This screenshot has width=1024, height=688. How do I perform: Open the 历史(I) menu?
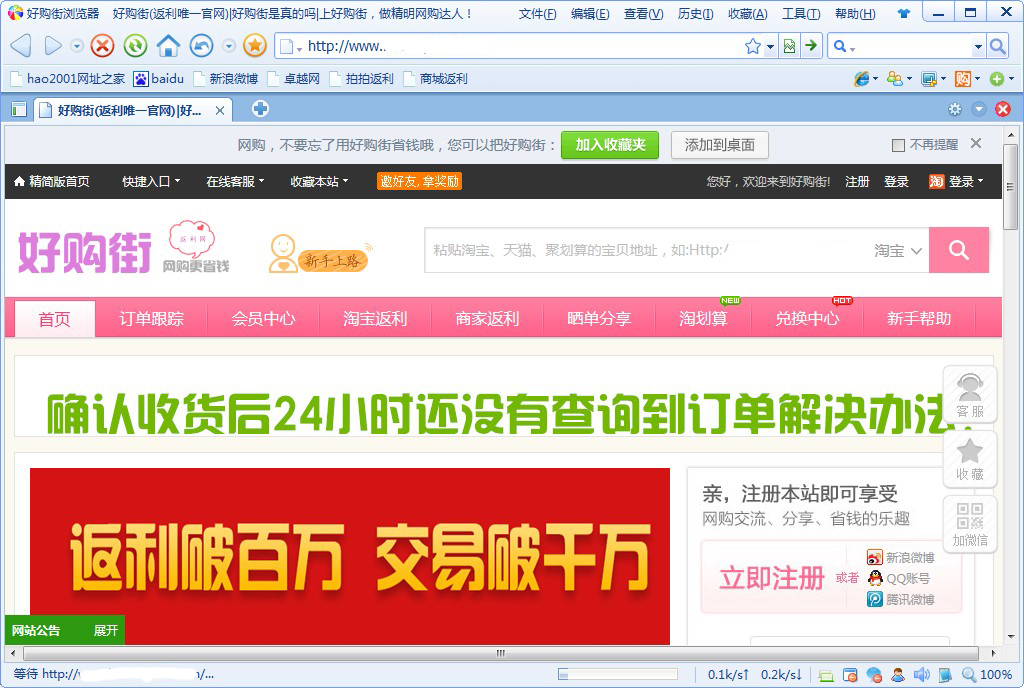click(x=696, y=14)
